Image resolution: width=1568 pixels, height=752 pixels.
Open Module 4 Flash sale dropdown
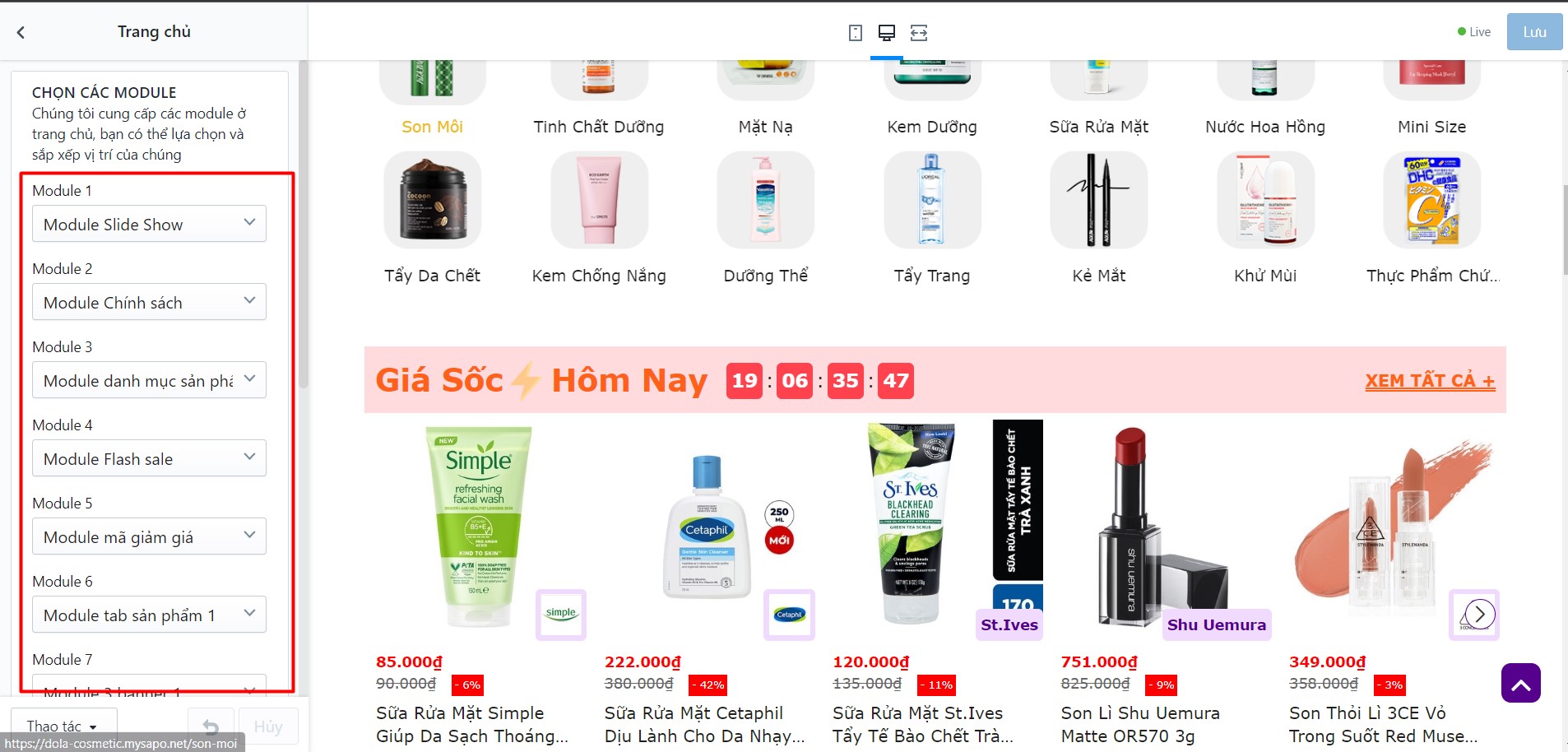[x=149, y=458]
